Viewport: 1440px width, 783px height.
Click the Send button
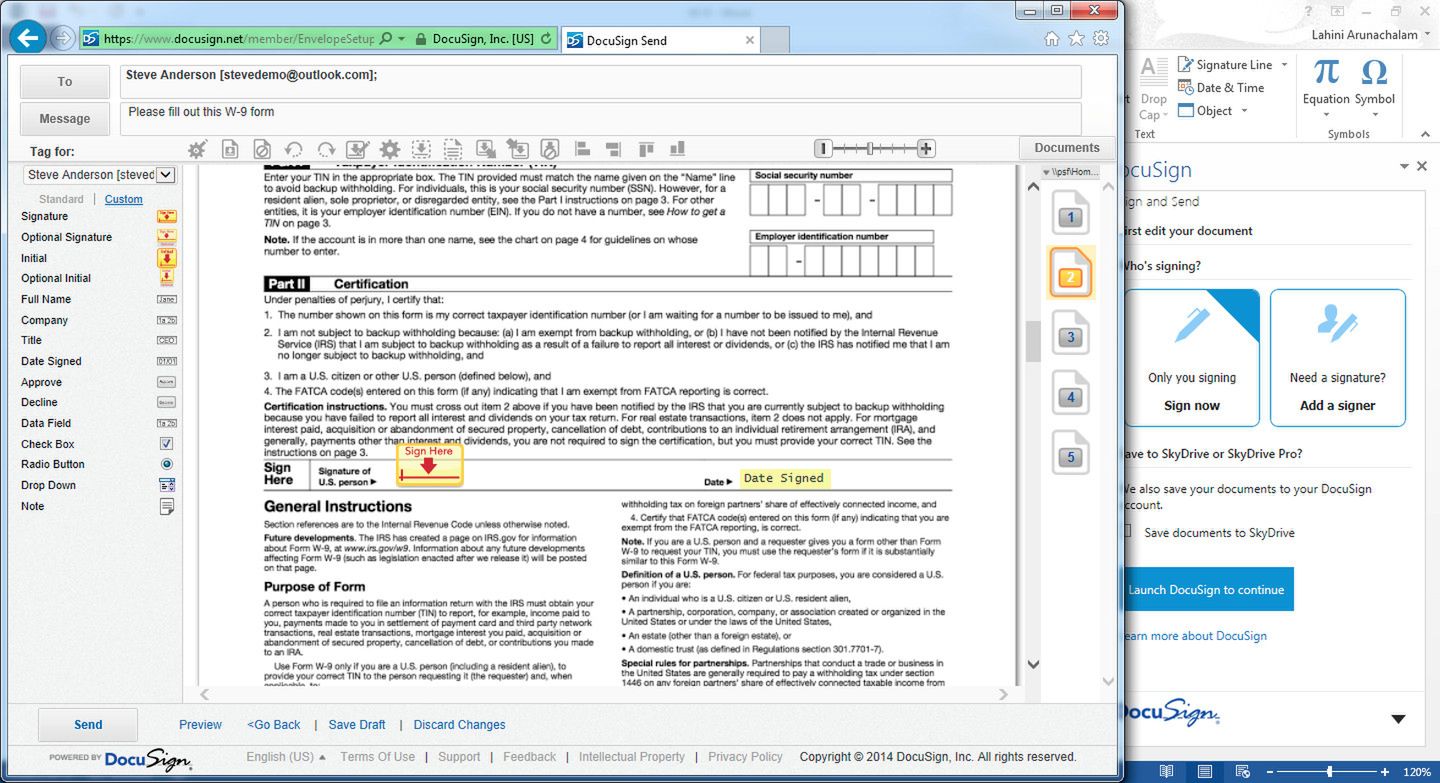(88, 725)
